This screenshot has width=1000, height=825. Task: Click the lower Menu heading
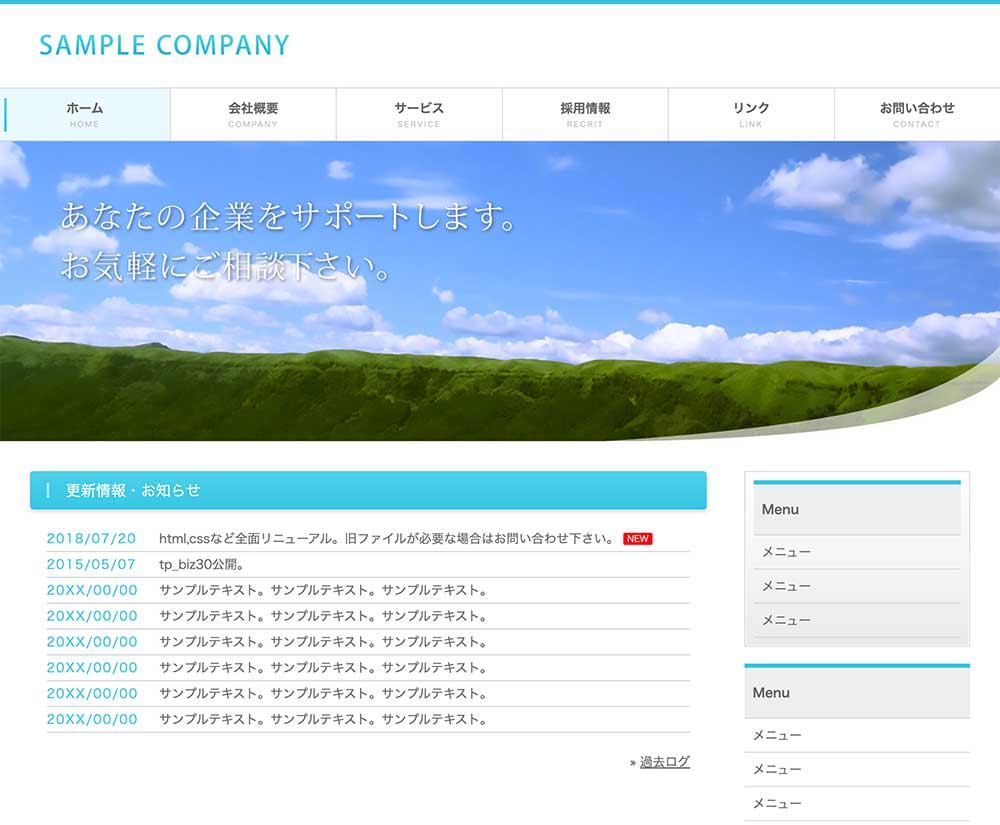[x=857, y=691]
